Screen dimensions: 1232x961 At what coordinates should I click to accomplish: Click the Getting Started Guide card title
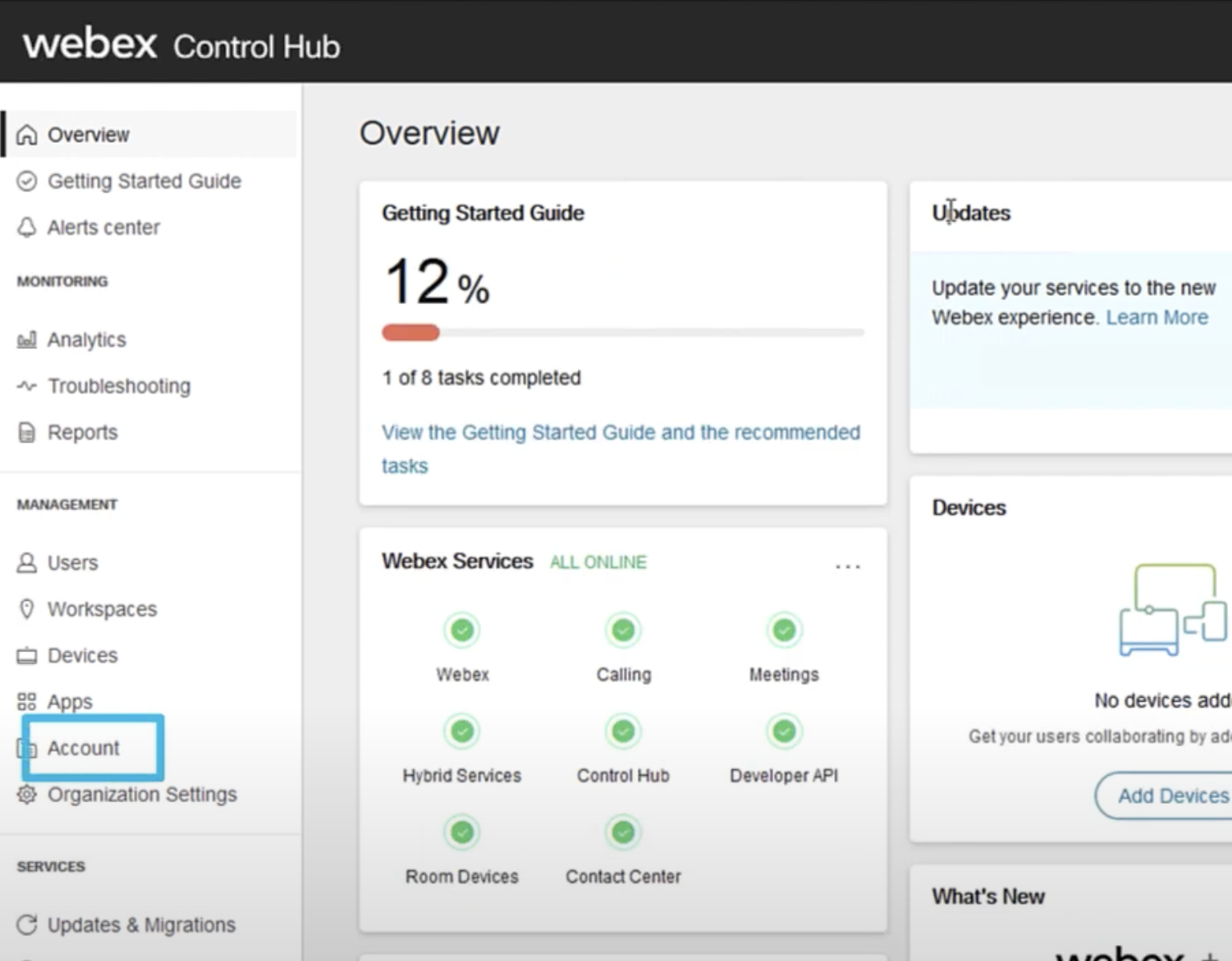[483, 213]
